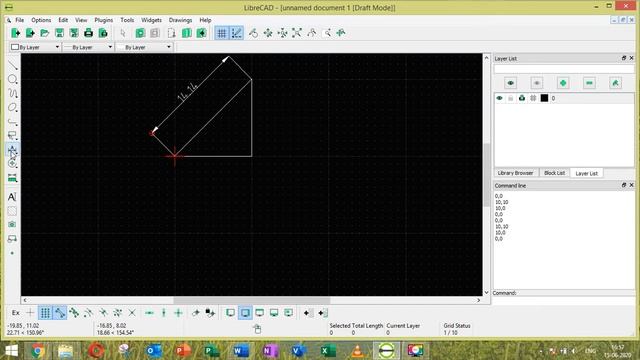Click the Paste icon in the top toolbar
Screen dimensions: 640x360
201,33
